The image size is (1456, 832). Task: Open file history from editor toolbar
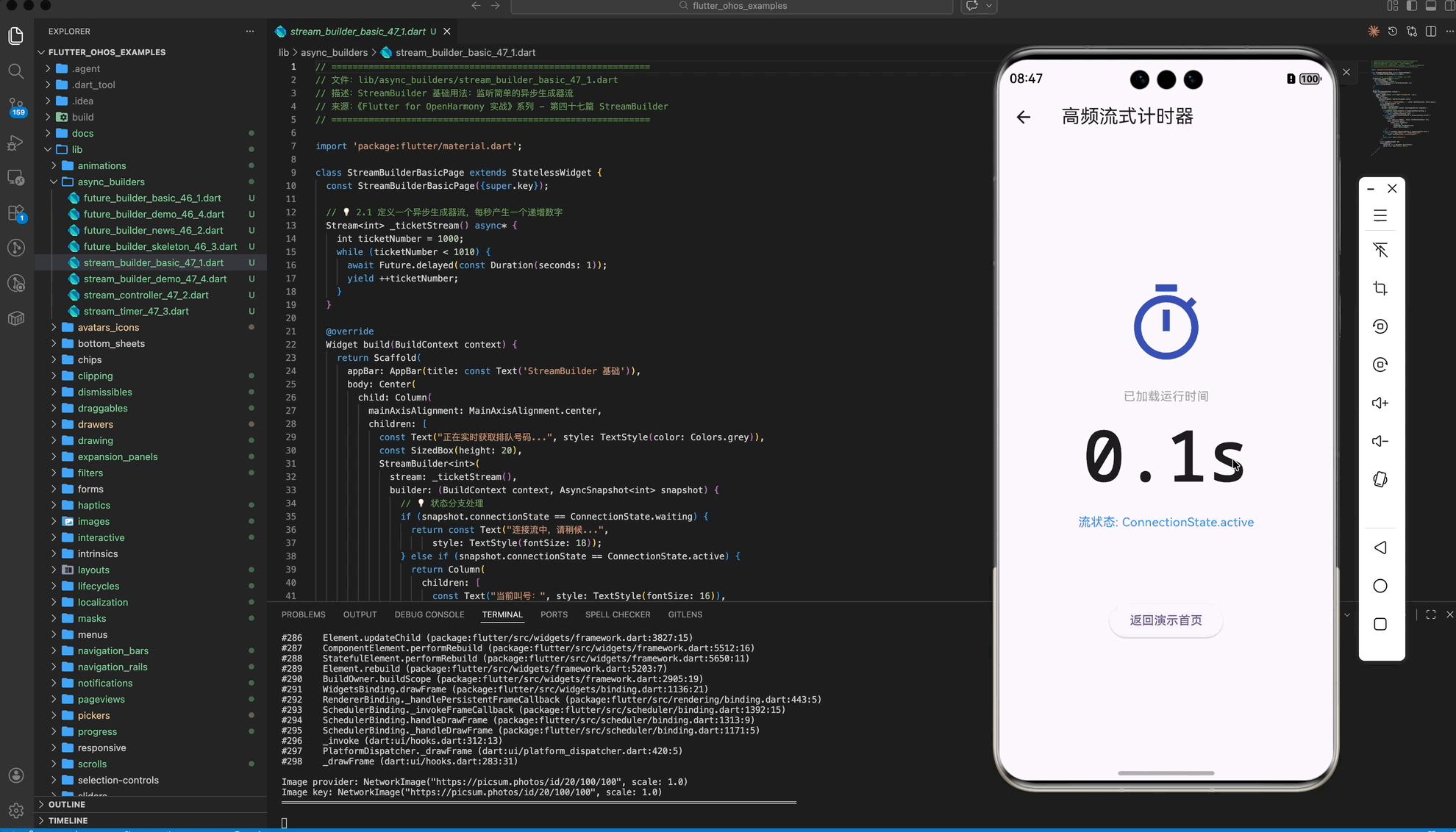click(1393, 32)
